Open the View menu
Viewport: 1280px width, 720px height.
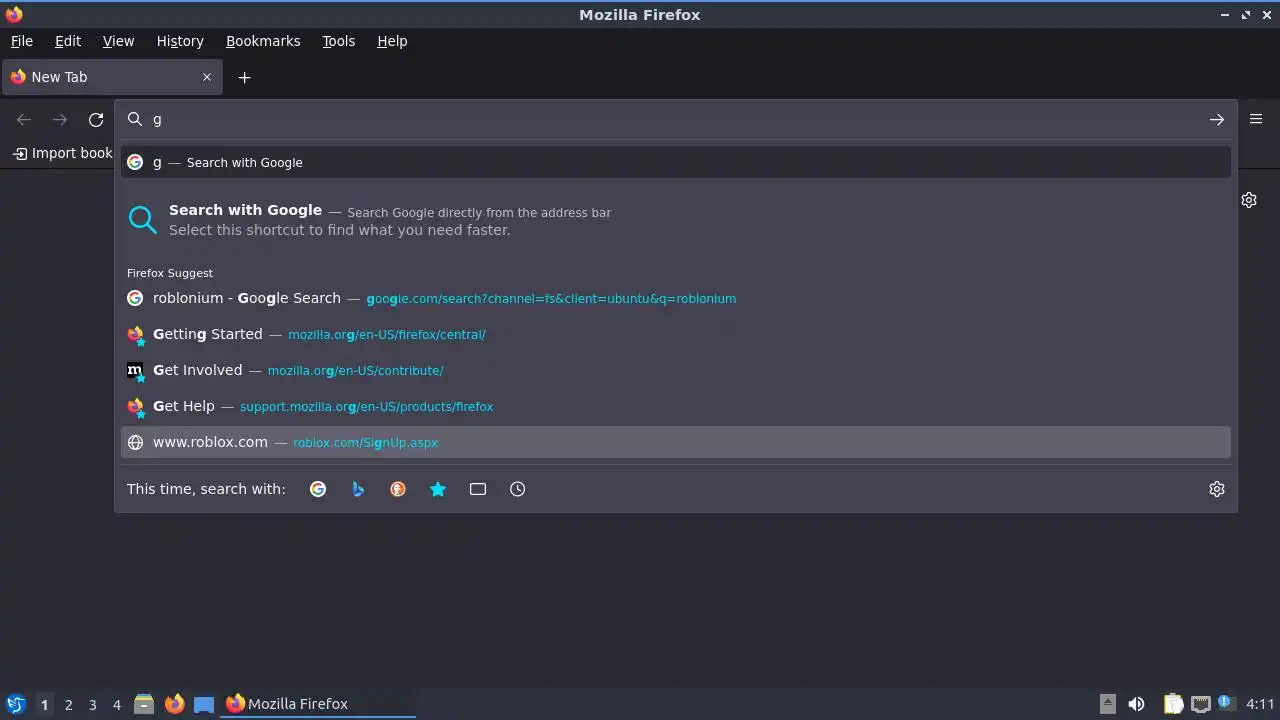point(118,41)
